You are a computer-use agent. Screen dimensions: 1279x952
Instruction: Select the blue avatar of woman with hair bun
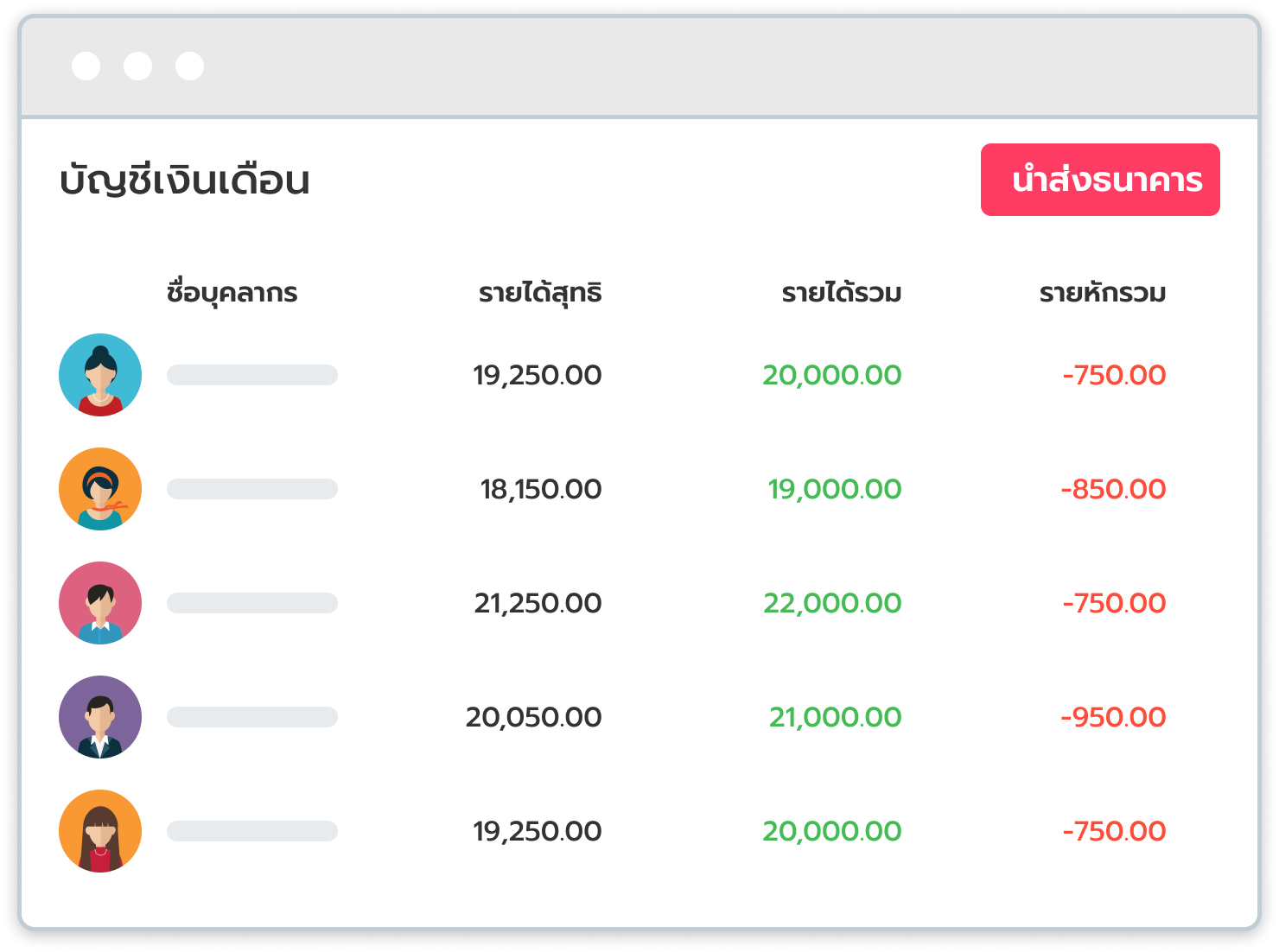pyautogui.click(x=100, y=375)
